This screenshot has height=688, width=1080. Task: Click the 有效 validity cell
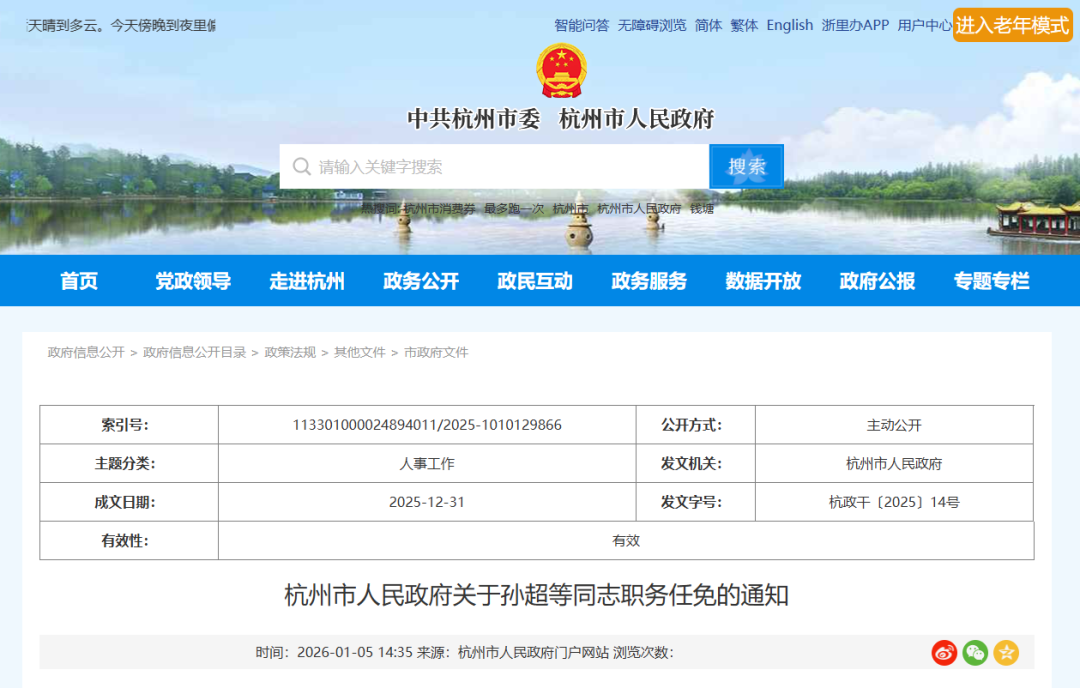[626, 541]
